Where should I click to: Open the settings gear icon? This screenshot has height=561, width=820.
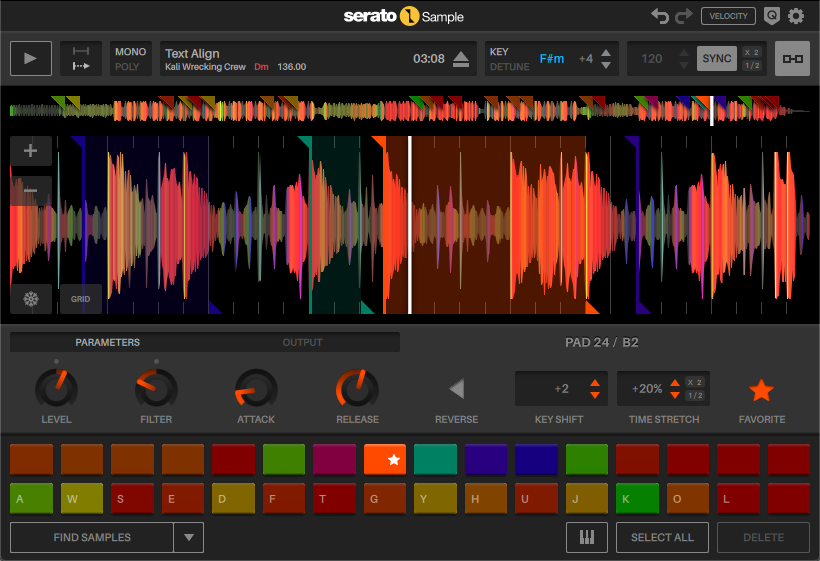[x=796, y=16]
